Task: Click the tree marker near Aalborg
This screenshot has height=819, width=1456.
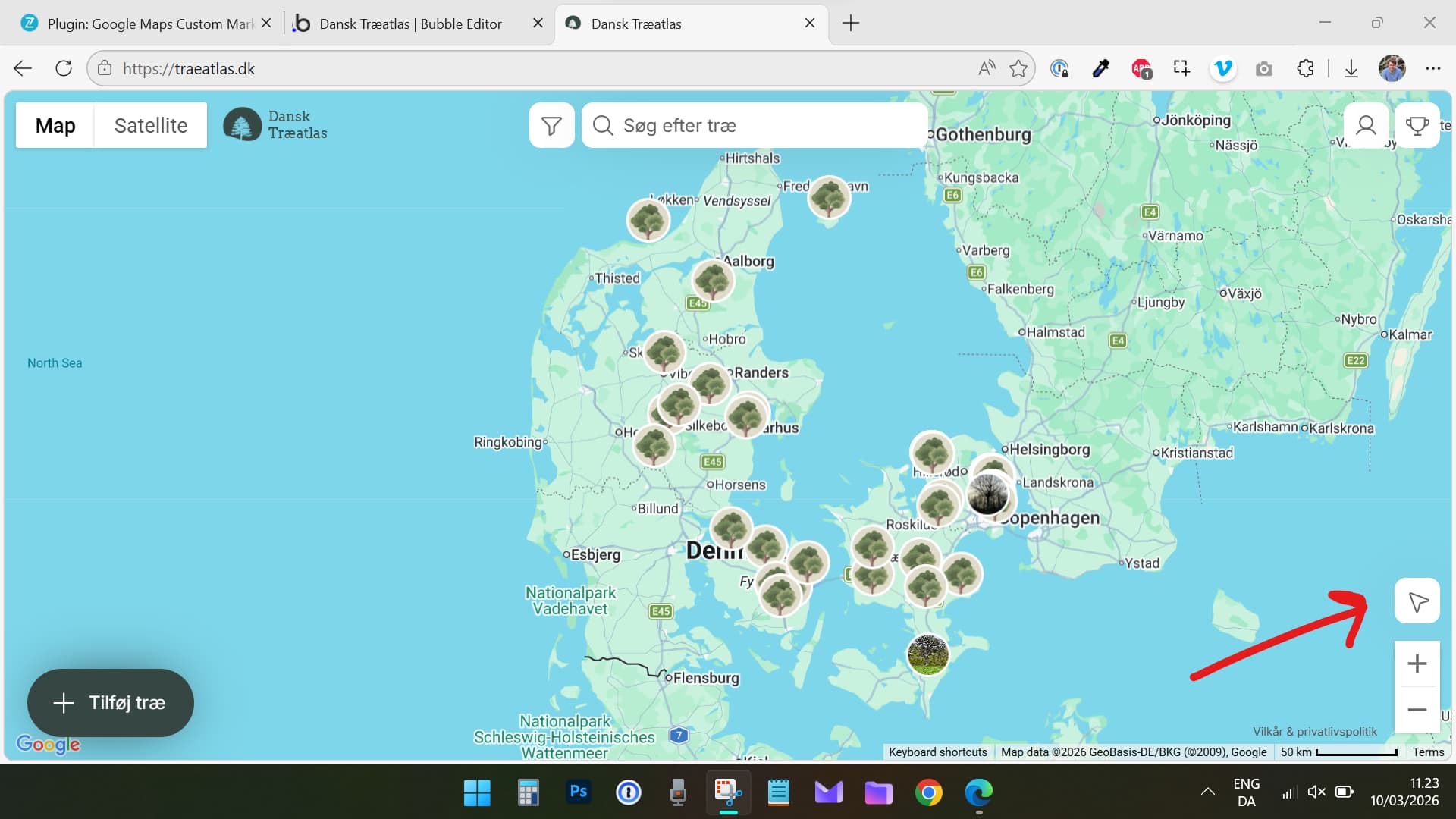Action: pyautogui.click(x=712, y=281)
